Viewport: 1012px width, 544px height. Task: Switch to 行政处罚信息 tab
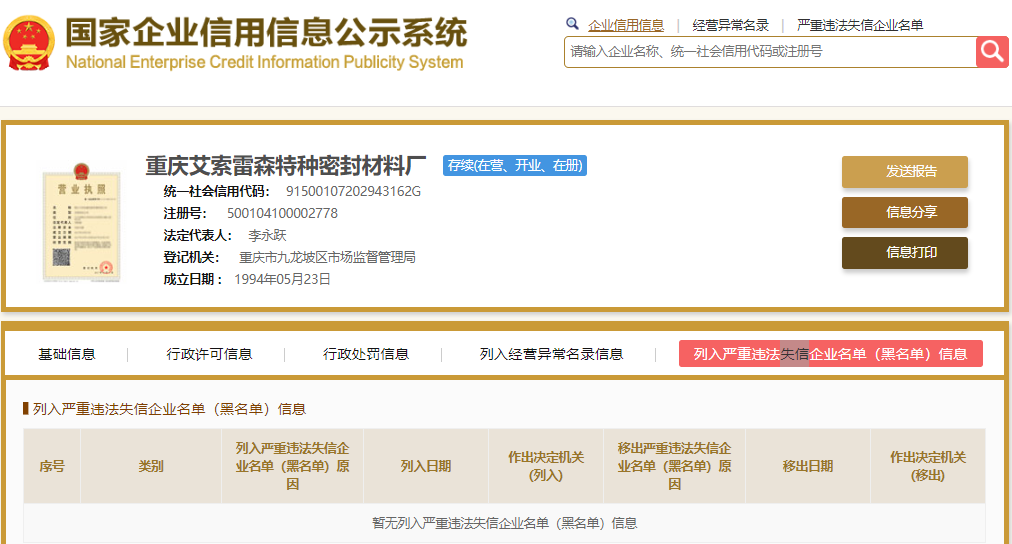tap(366, 354)
